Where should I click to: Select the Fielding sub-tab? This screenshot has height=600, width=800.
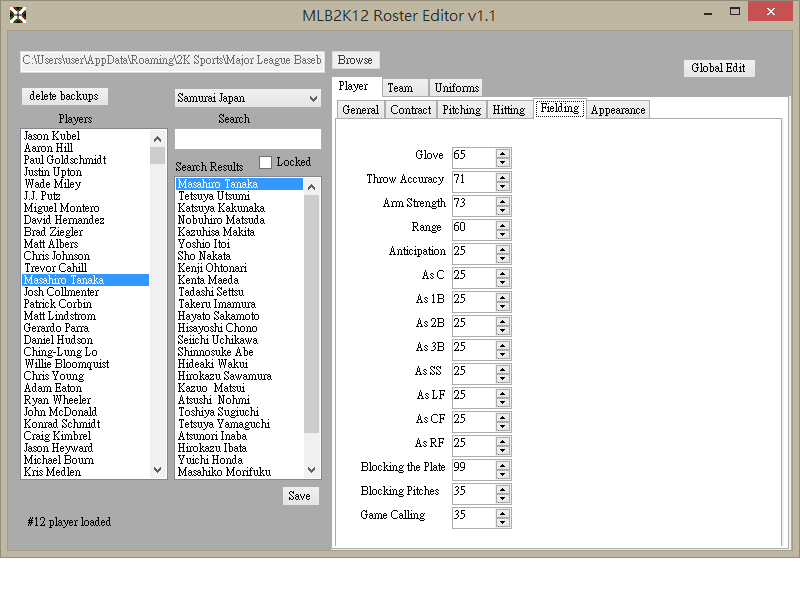point(560,108)
